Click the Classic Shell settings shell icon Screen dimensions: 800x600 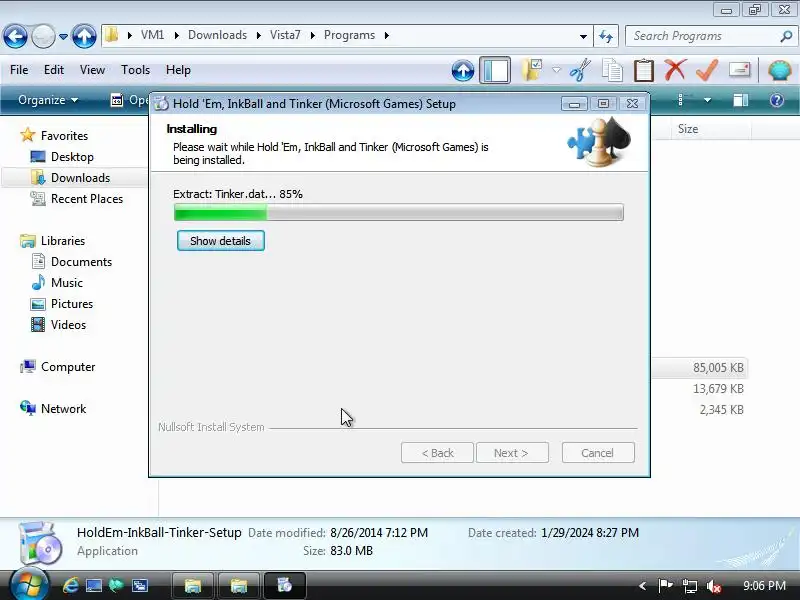point(779,70)
